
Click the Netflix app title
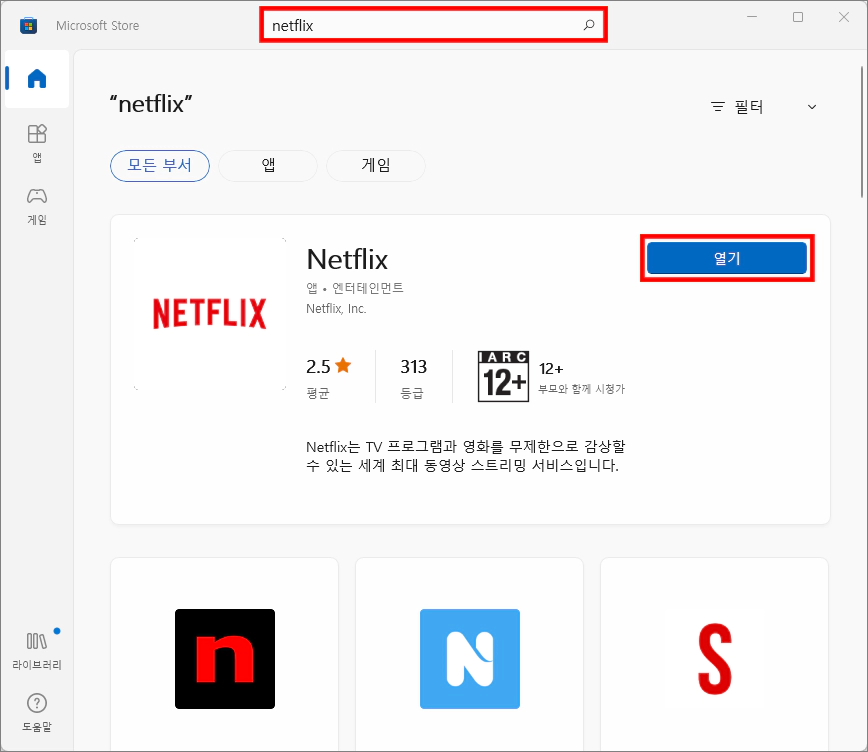coord(347,259)
